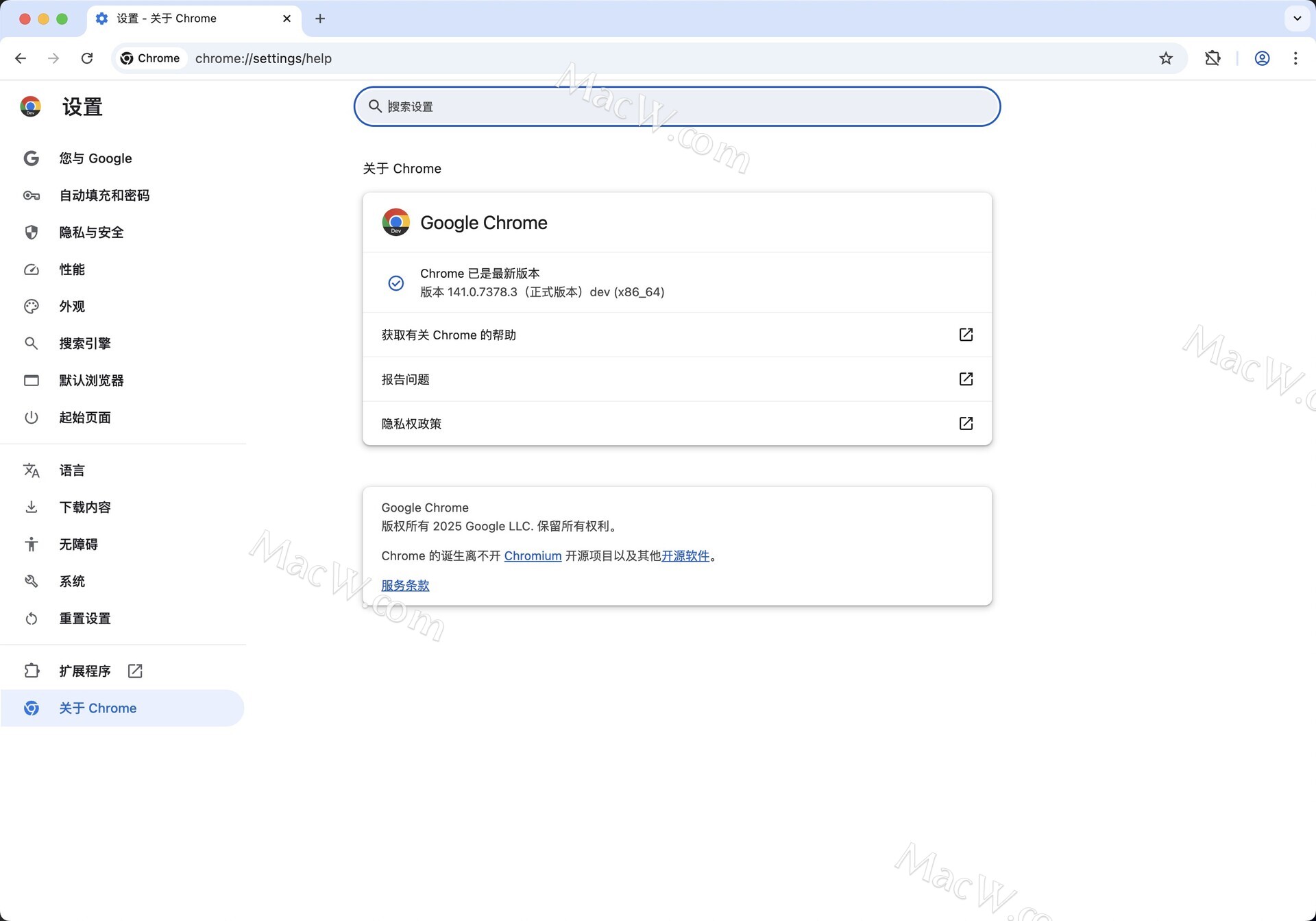
Task: Select 关于 Chrome in sidebar
Action: (122, 708)
